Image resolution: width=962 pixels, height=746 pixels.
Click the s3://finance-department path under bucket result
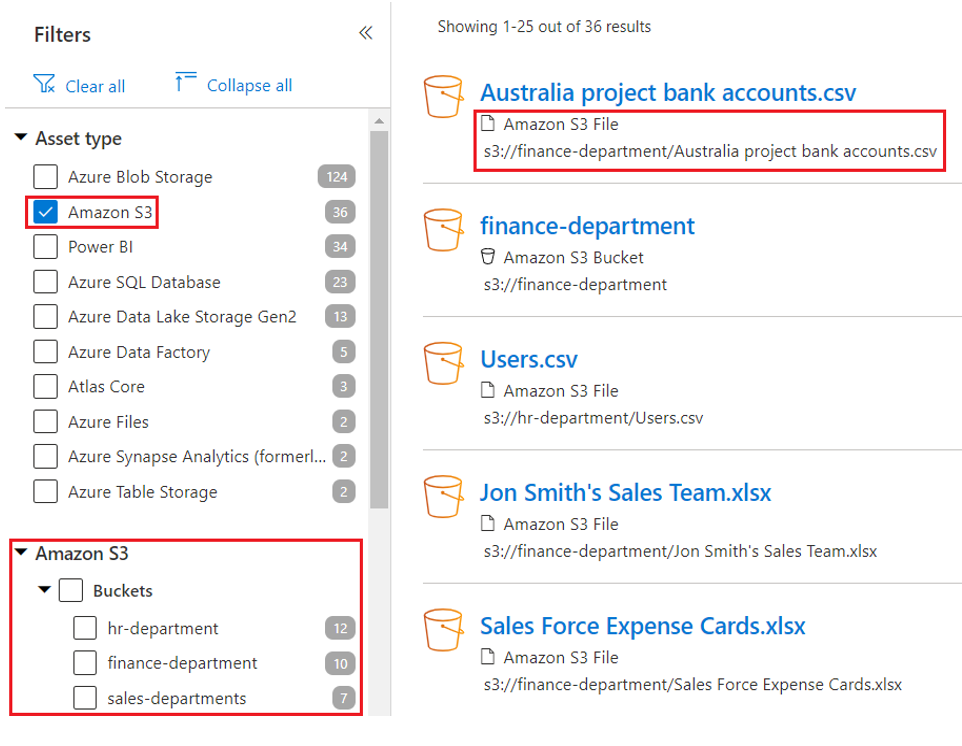click(575, 285)
